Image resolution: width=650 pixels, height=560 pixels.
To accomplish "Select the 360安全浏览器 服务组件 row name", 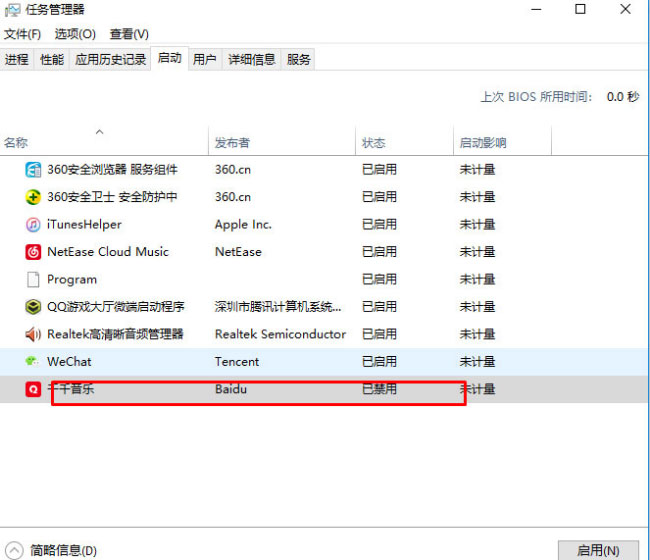I will 112,170.
